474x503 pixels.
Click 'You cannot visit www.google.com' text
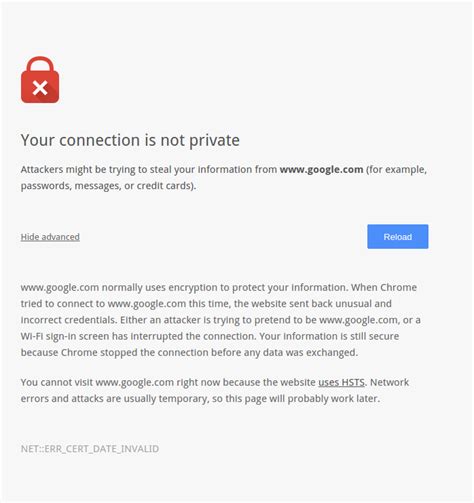[97, 382]
